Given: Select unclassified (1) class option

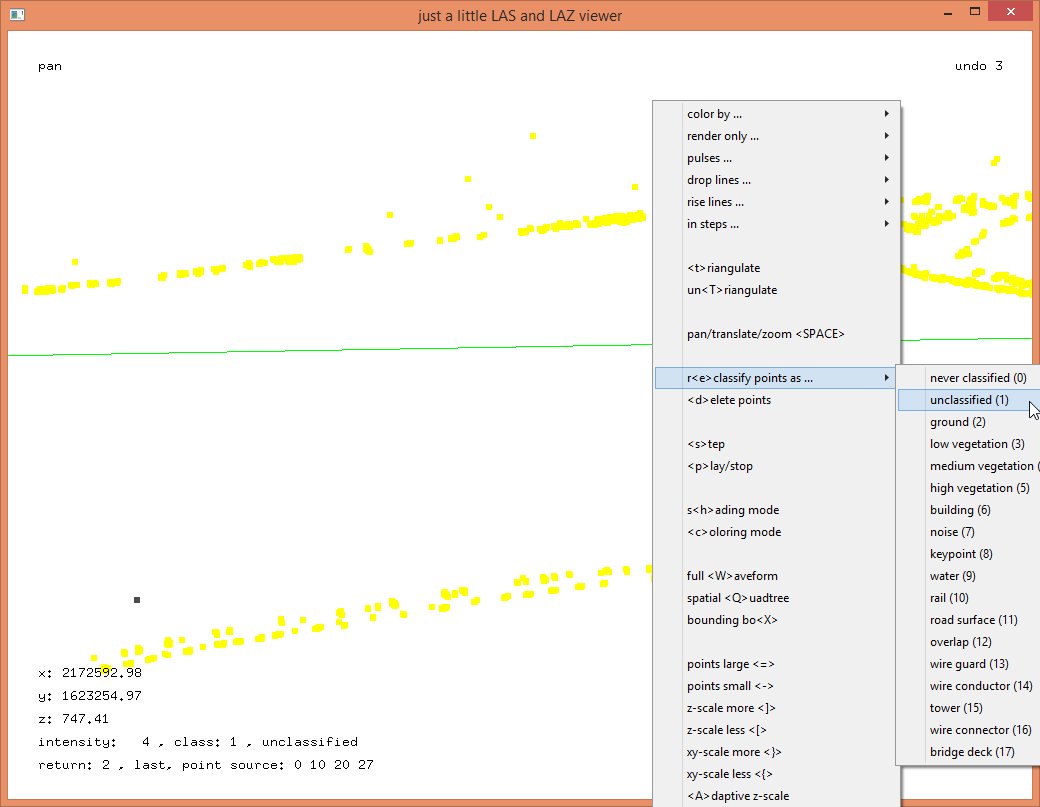Looking at the screenshot, I should tap(968, 400).
